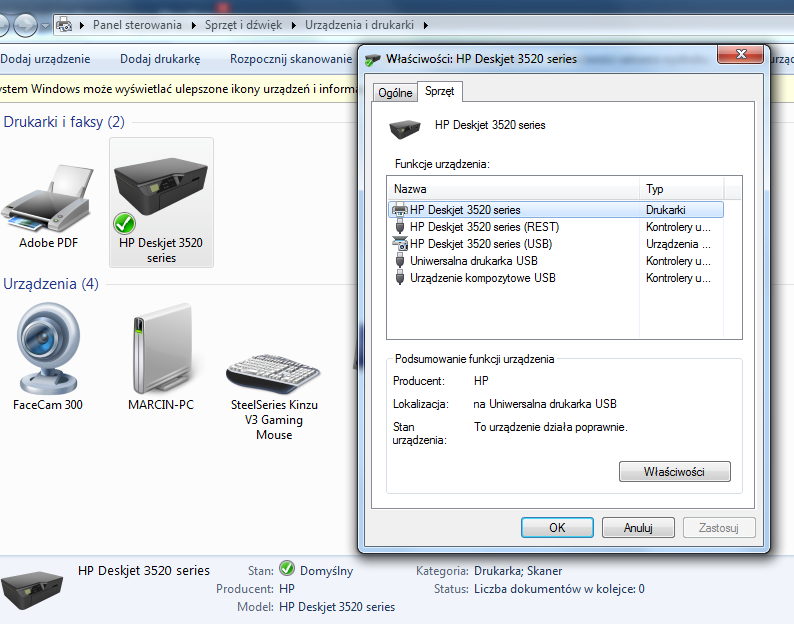Click the USB icon beside Uniwersalna drukarka USB

pyautogui.click(x=400, y=261)
